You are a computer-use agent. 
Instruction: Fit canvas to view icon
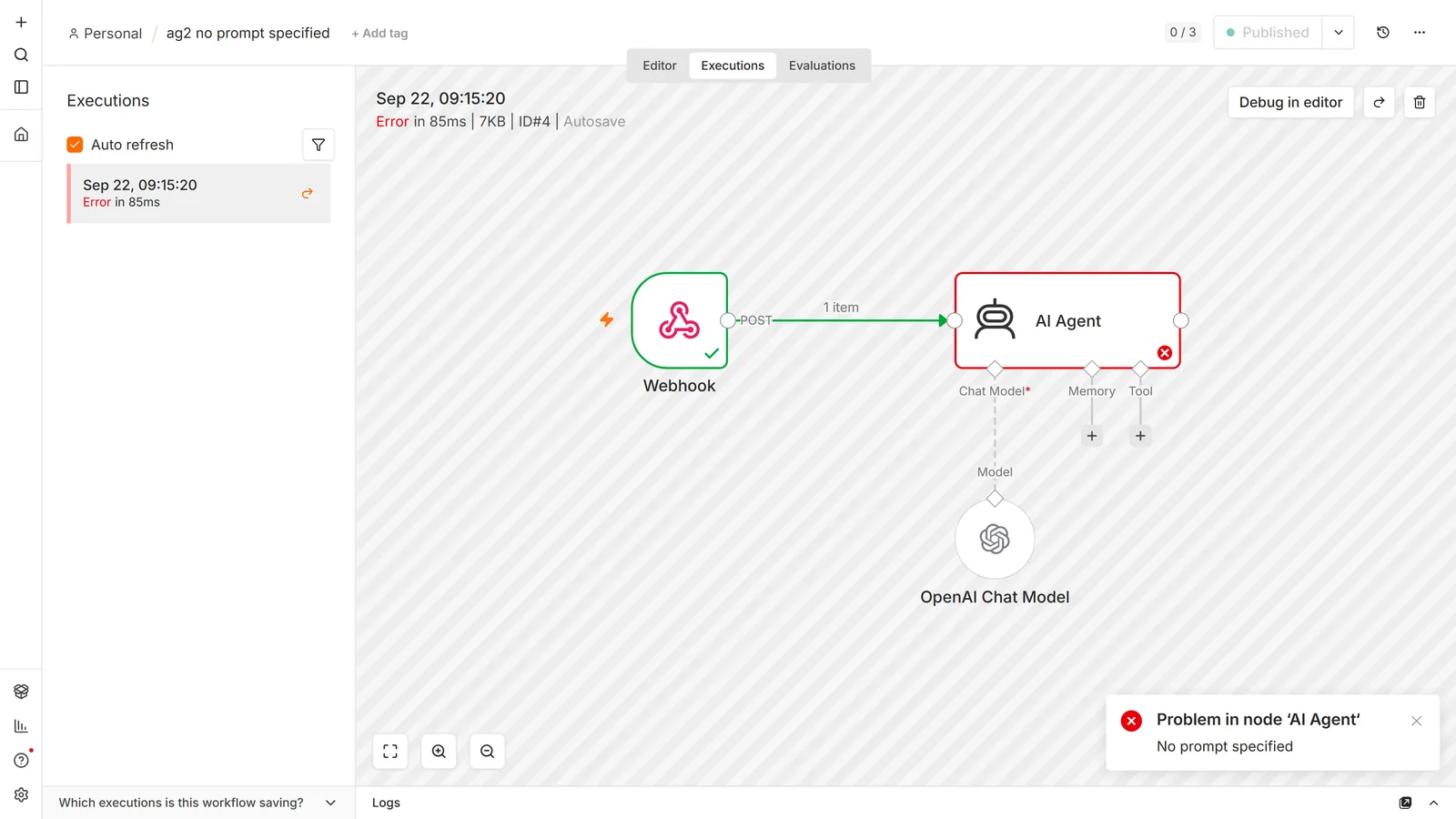(390, 752)
